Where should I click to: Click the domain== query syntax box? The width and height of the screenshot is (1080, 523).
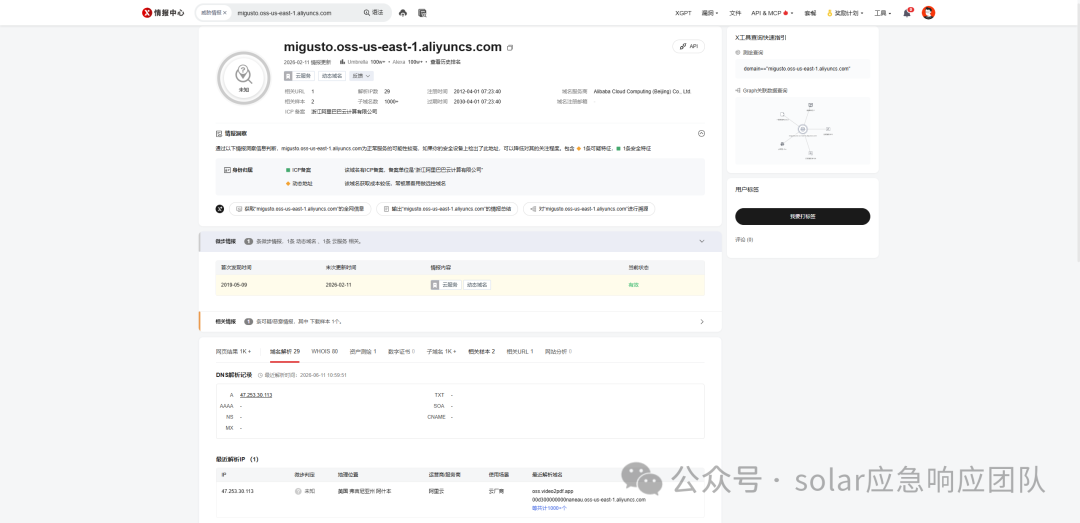click(802, 69)
